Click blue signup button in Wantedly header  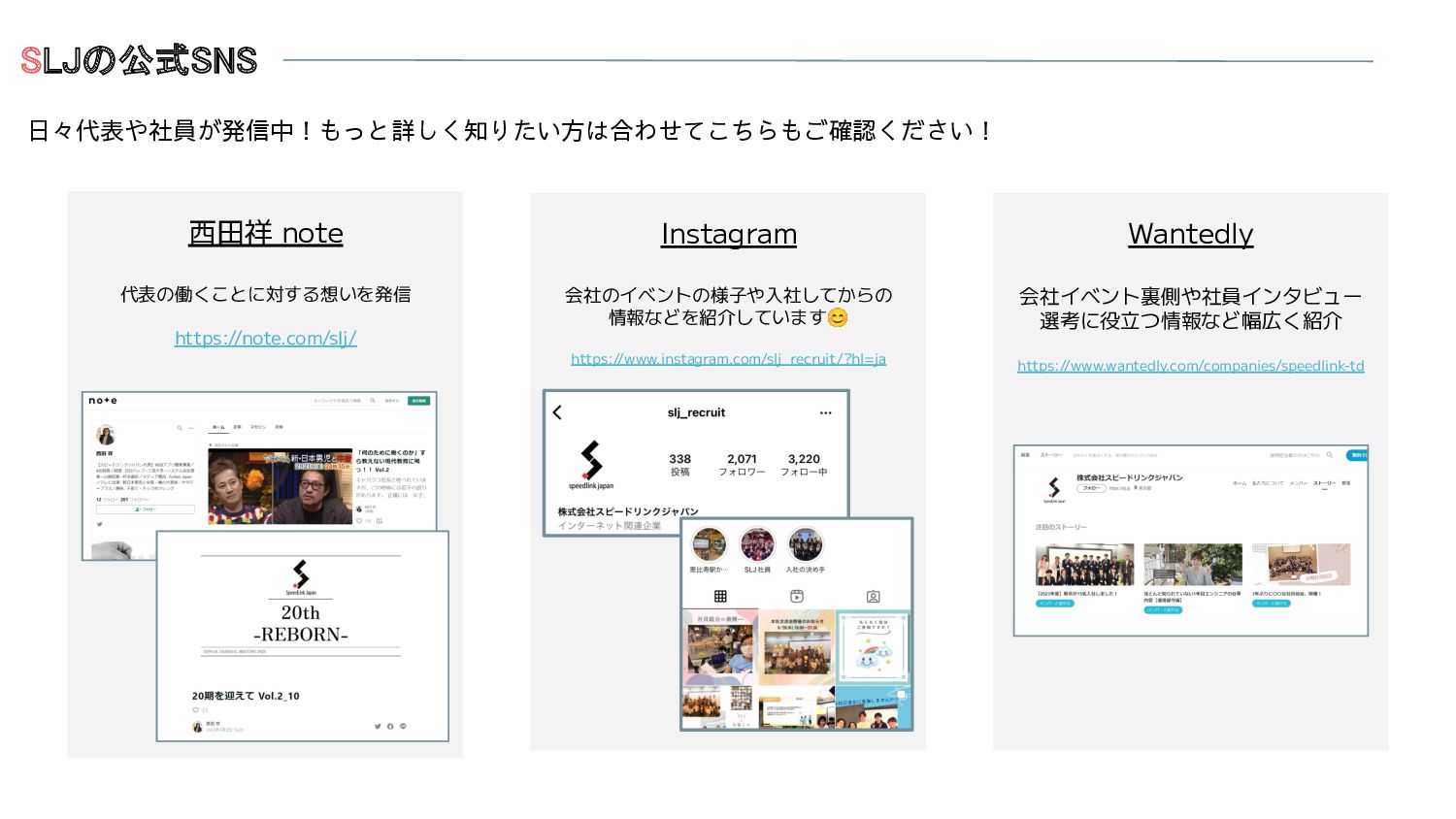[x=1357, y=455]
